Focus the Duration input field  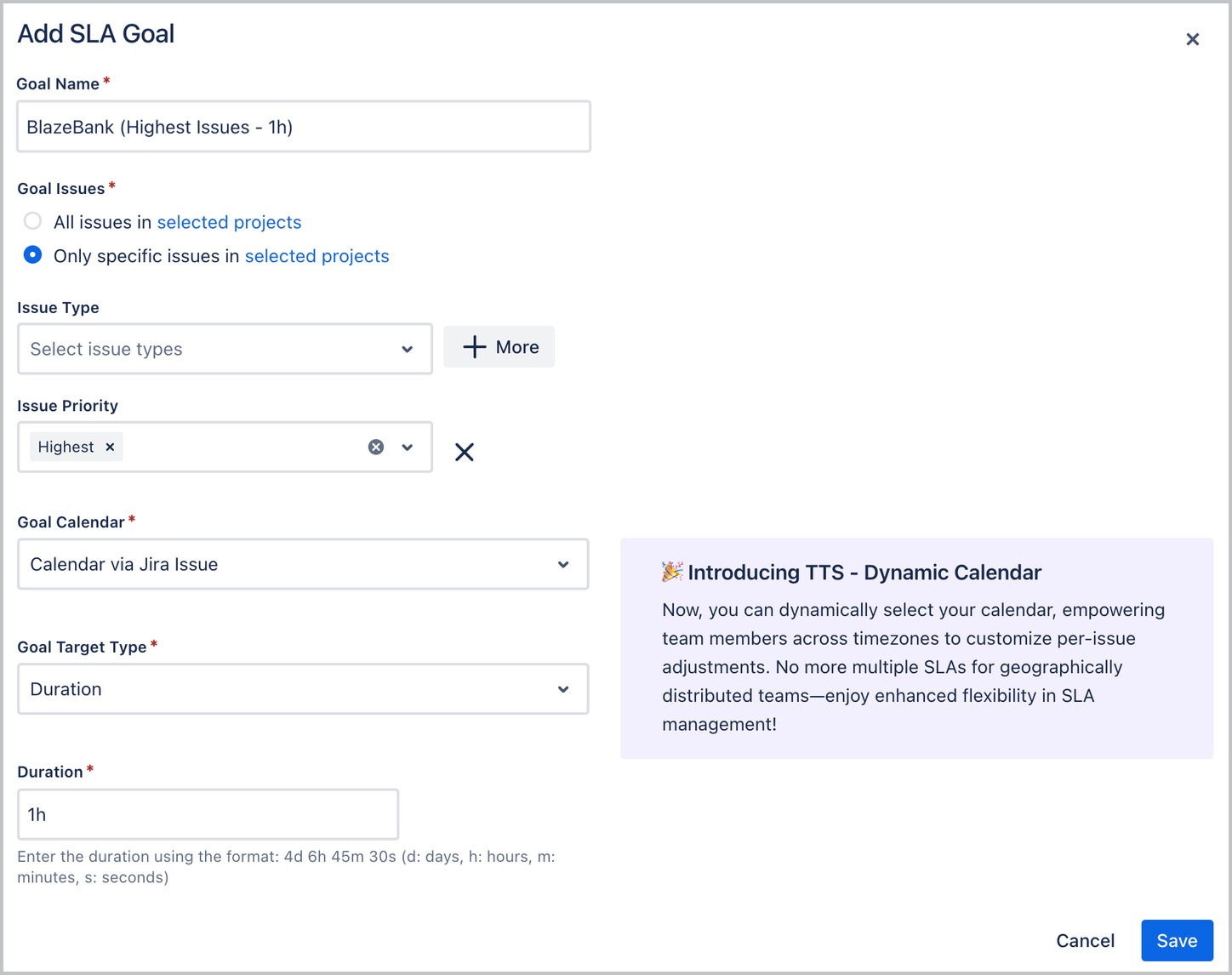point(208,814)
